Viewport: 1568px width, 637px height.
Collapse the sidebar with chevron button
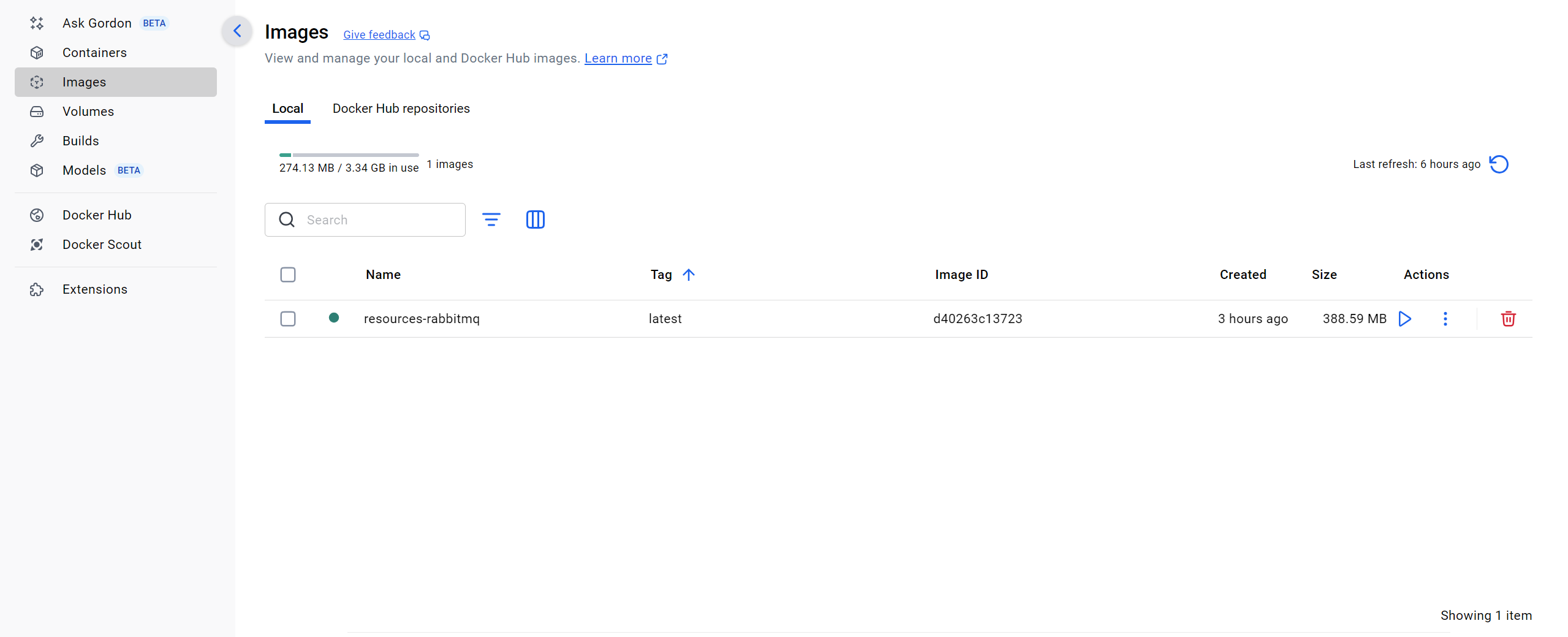click(237, 31)
